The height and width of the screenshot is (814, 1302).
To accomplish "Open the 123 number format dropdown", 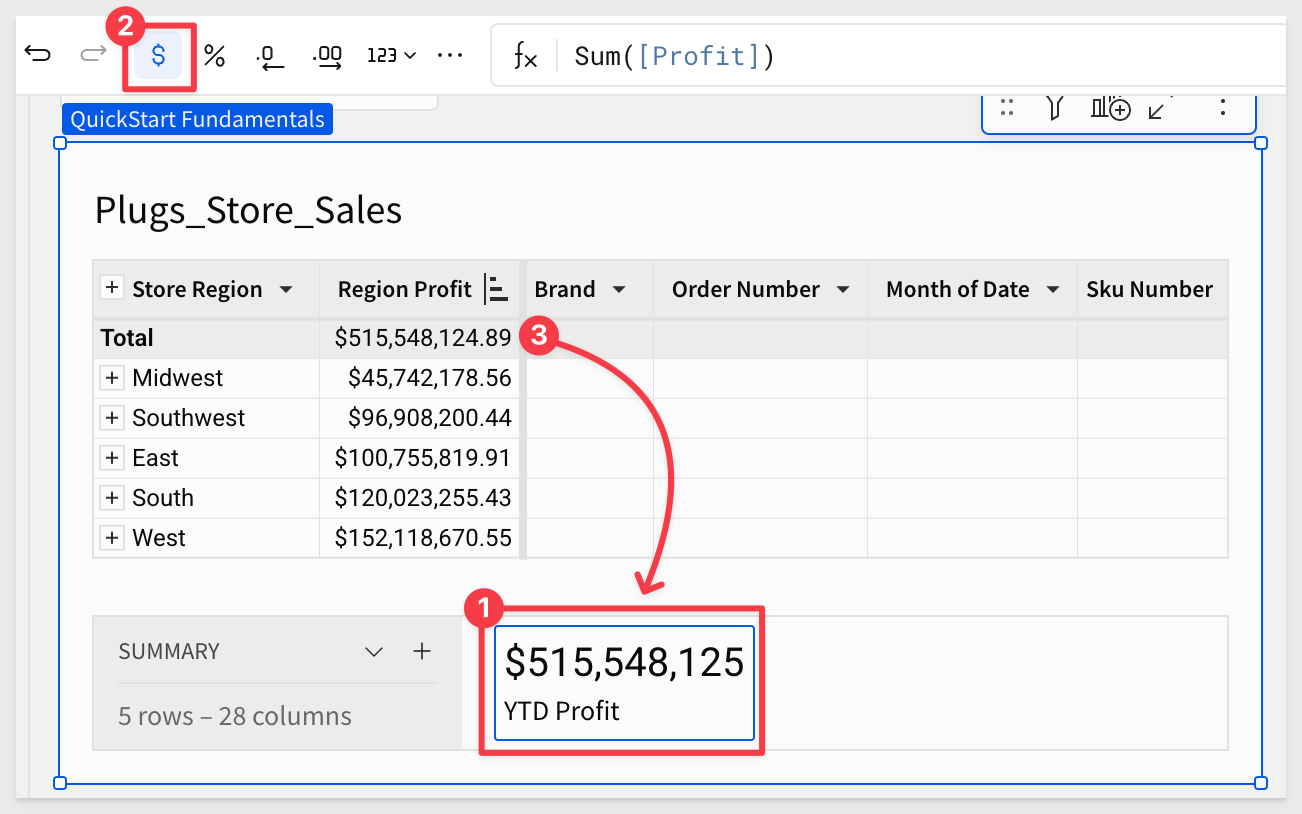I will point(391,56).
